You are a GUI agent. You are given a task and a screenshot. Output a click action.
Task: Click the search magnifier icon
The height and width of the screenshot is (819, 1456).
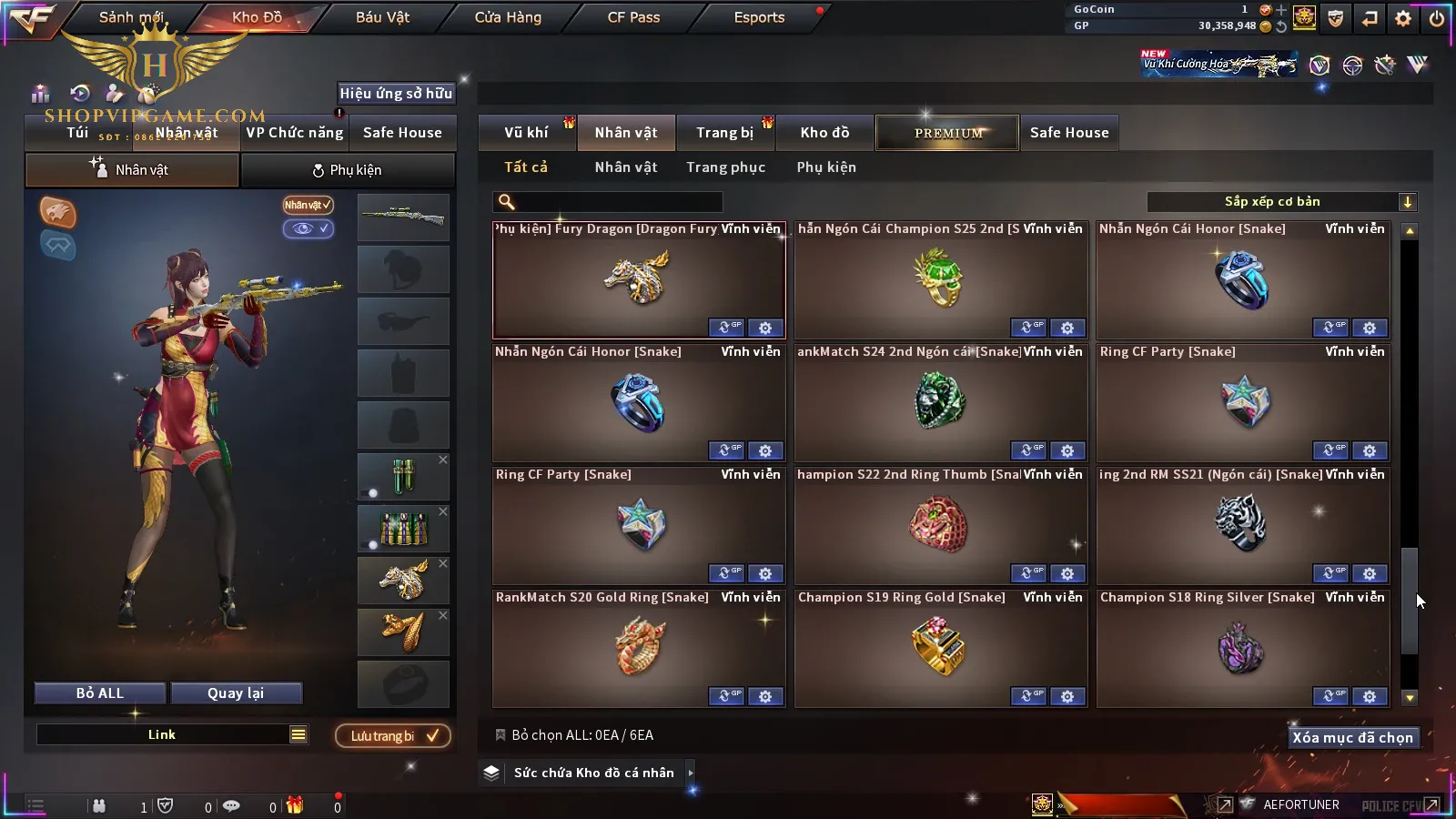(x=507, y=202)
